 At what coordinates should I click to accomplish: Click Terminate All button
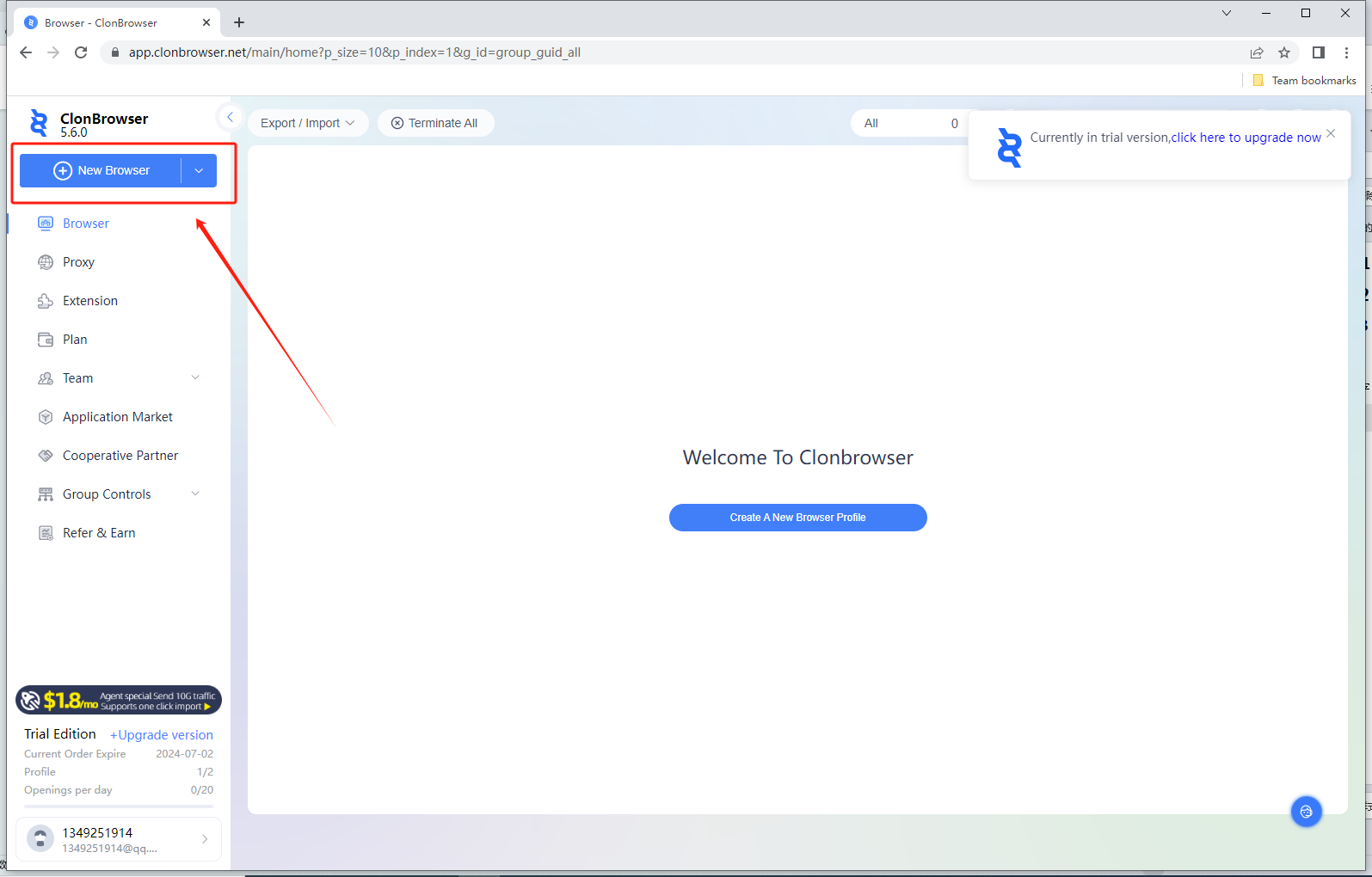(x=435, y=123)
